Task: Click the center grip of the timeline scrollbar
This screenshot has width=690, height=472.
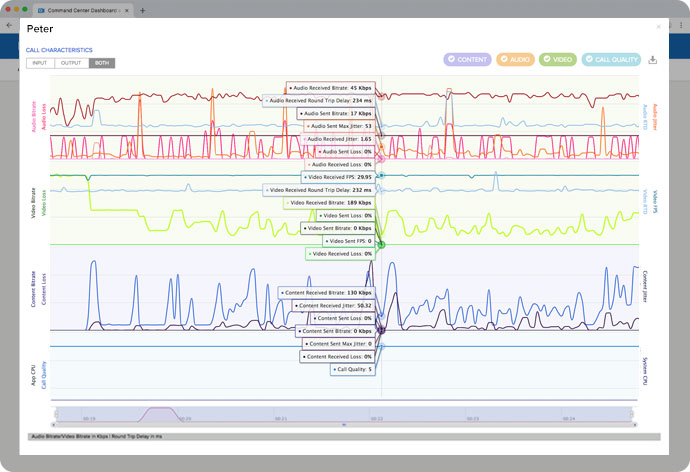Action: [x=344, y=425]
